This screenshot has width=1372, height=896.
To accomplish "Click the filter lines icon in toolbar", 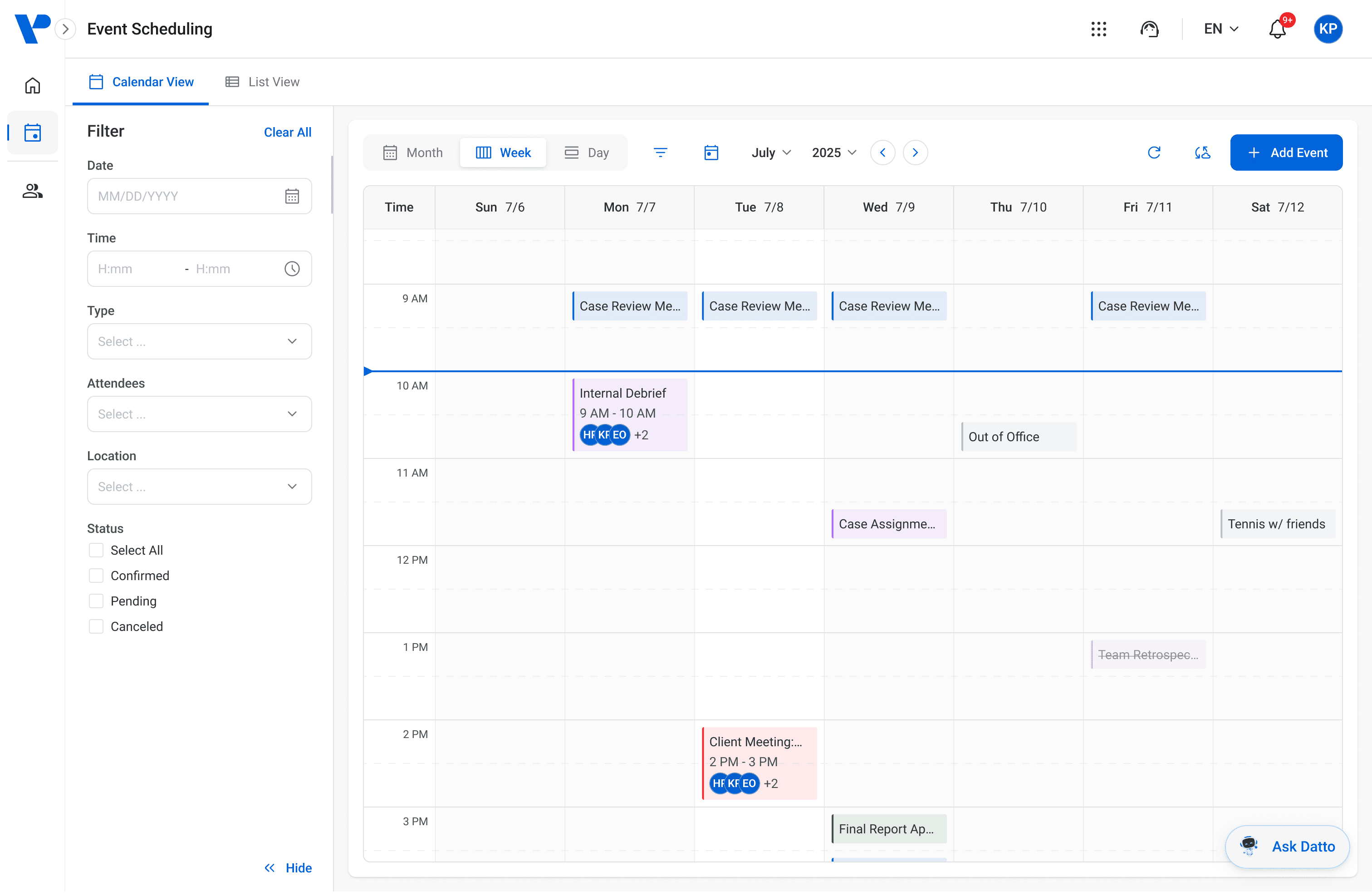I will point(660,153).
